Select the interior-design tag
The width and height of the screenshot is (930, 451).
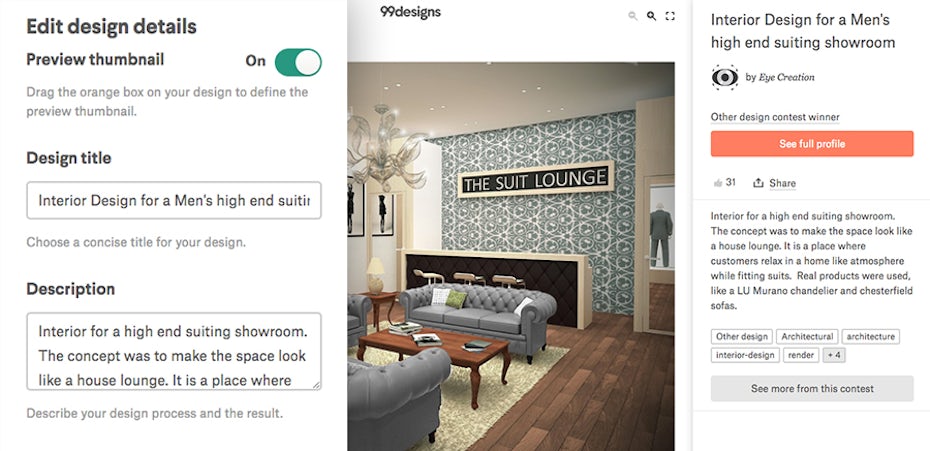[x=745, y=355]
